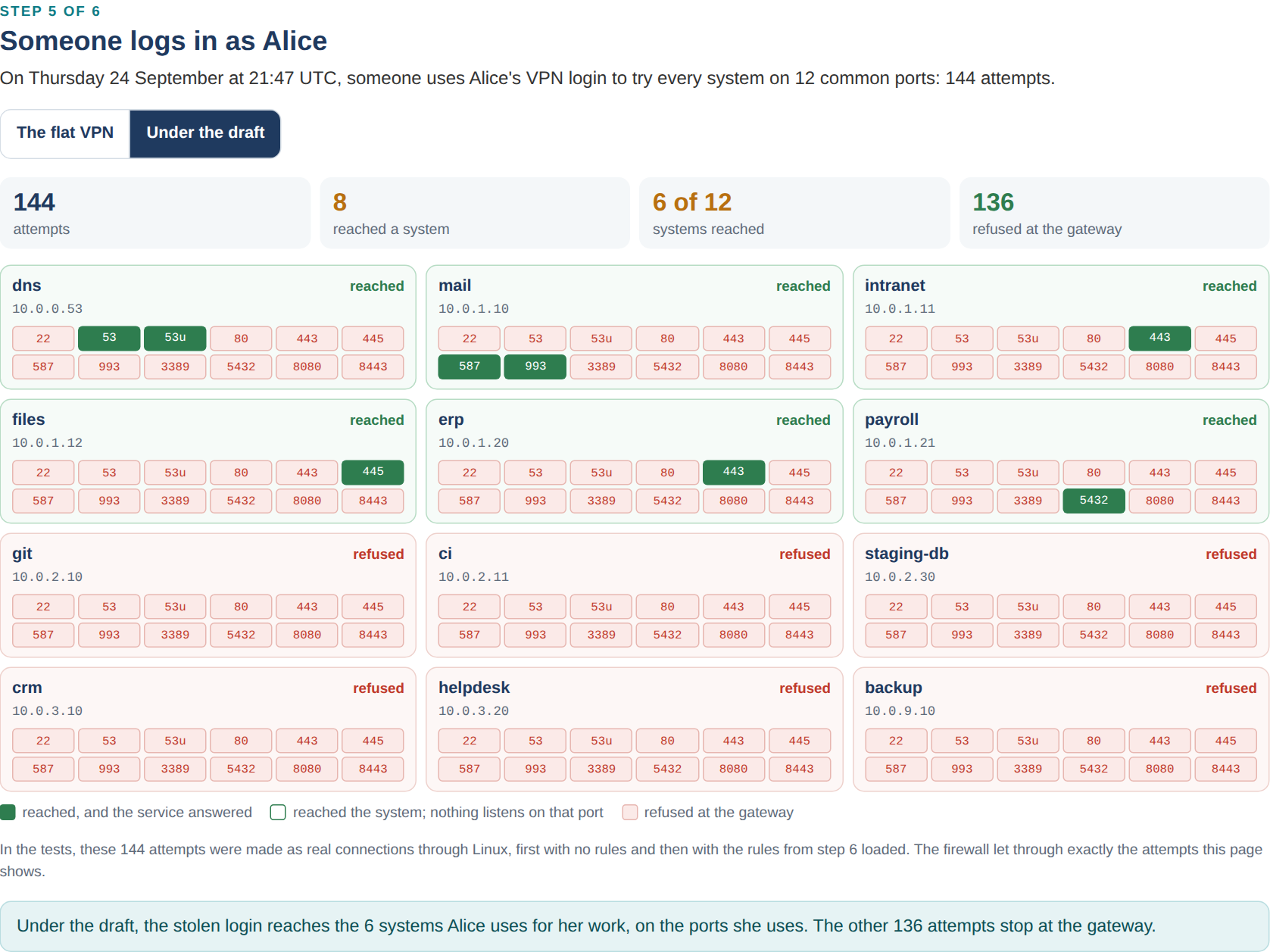Click the refused status on git card
1270x952 pixels.
(378, 554)
